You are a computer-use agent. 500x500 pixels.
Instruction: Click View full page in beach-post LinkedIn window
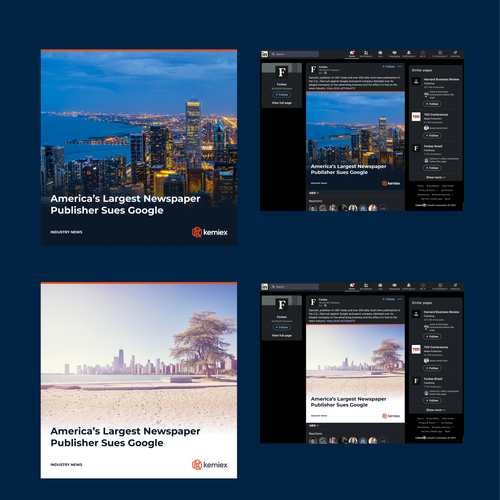[282, 336]
